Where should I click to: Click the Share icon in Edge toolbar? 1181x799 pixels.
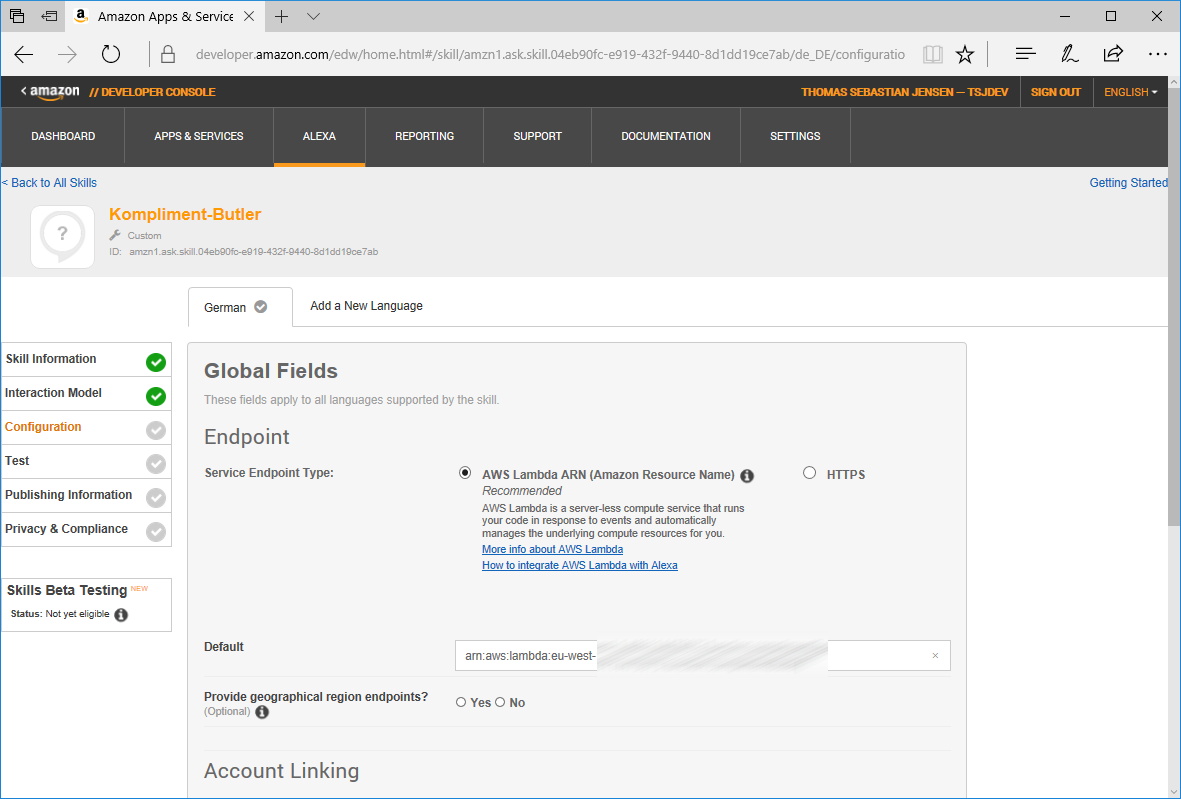coord(1113,54)
